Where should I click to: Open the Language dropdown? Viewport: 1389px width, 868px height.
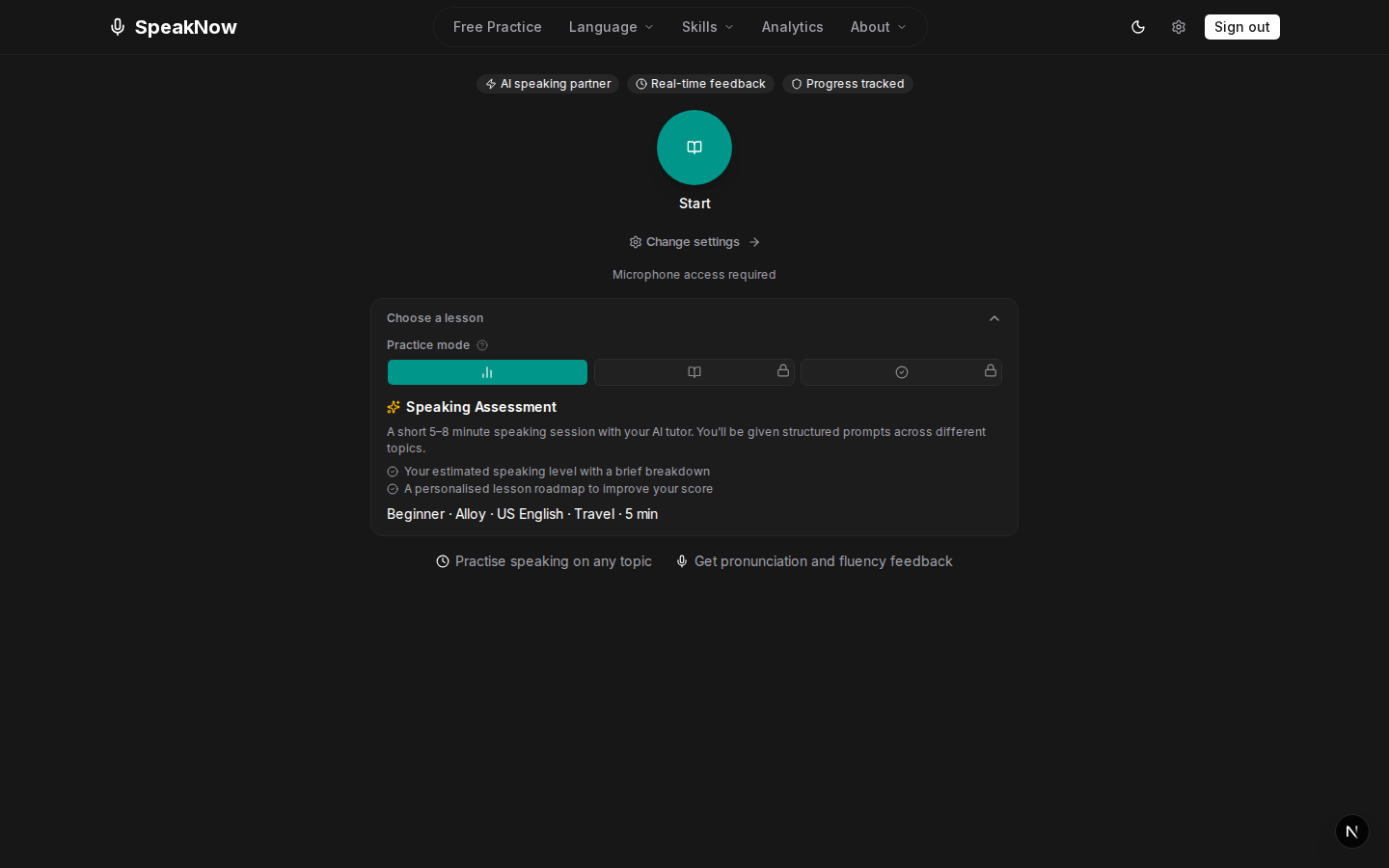[611, 27]
